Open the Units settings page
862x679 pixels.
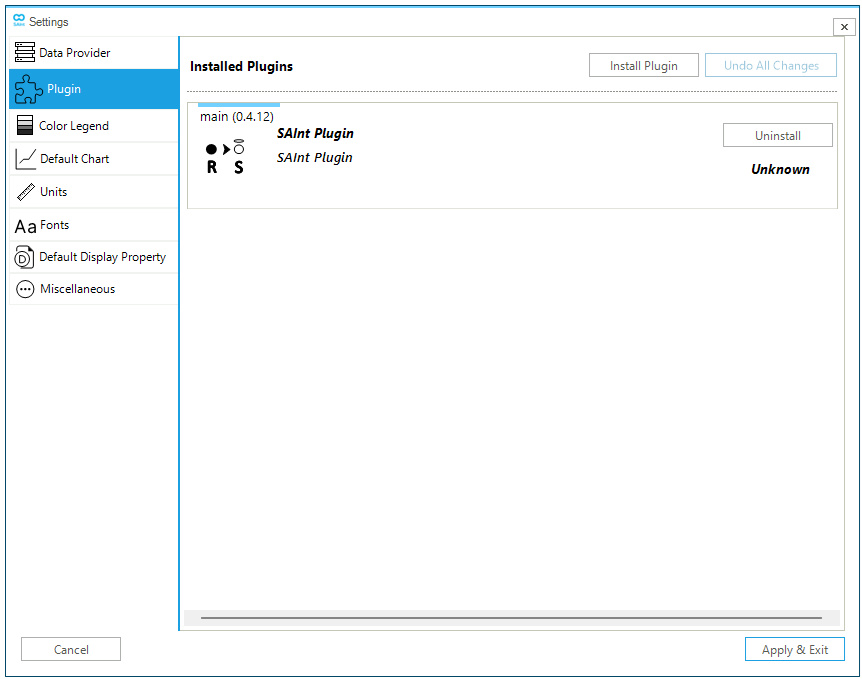coord(93,192)
